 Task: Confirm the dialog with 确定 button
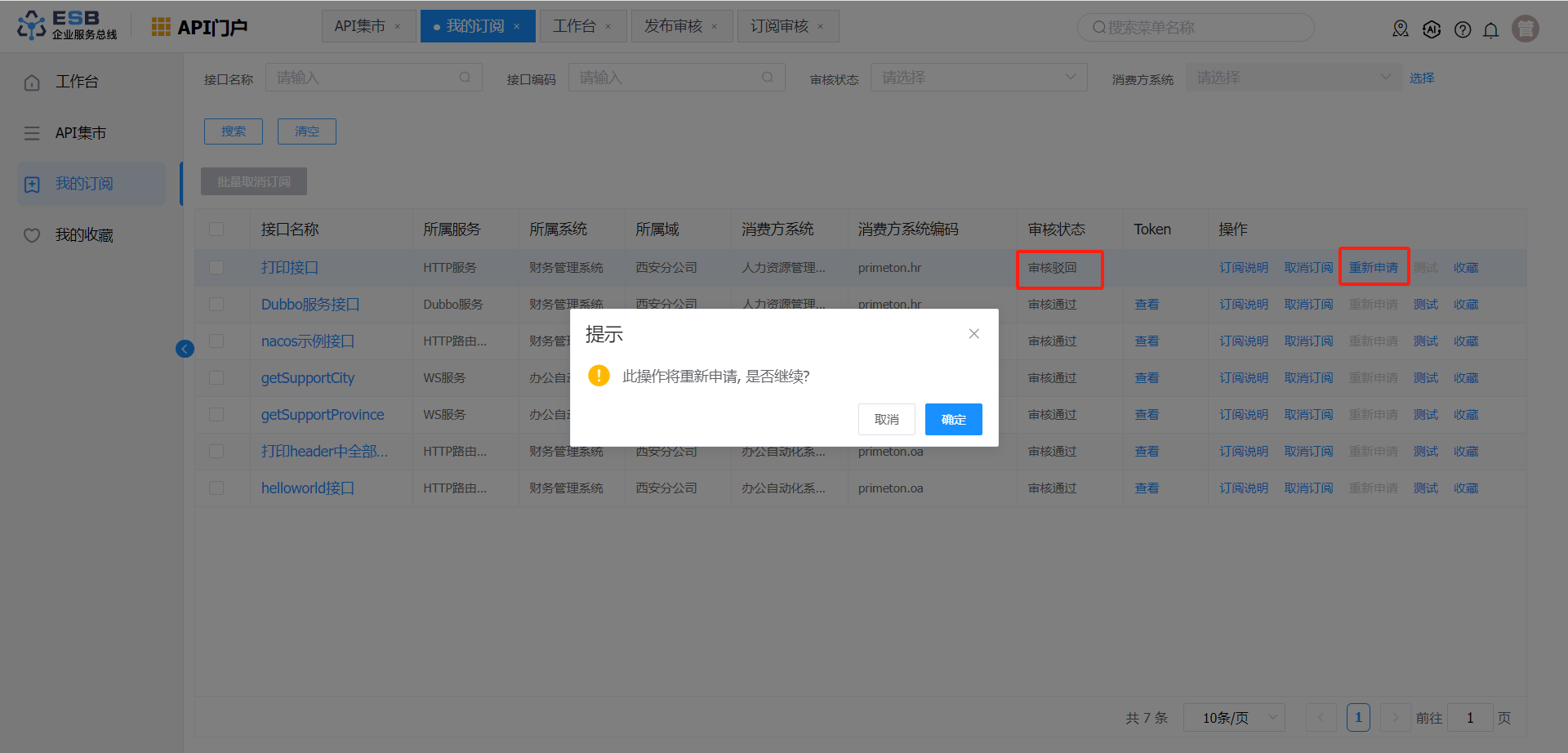[953, 419]
